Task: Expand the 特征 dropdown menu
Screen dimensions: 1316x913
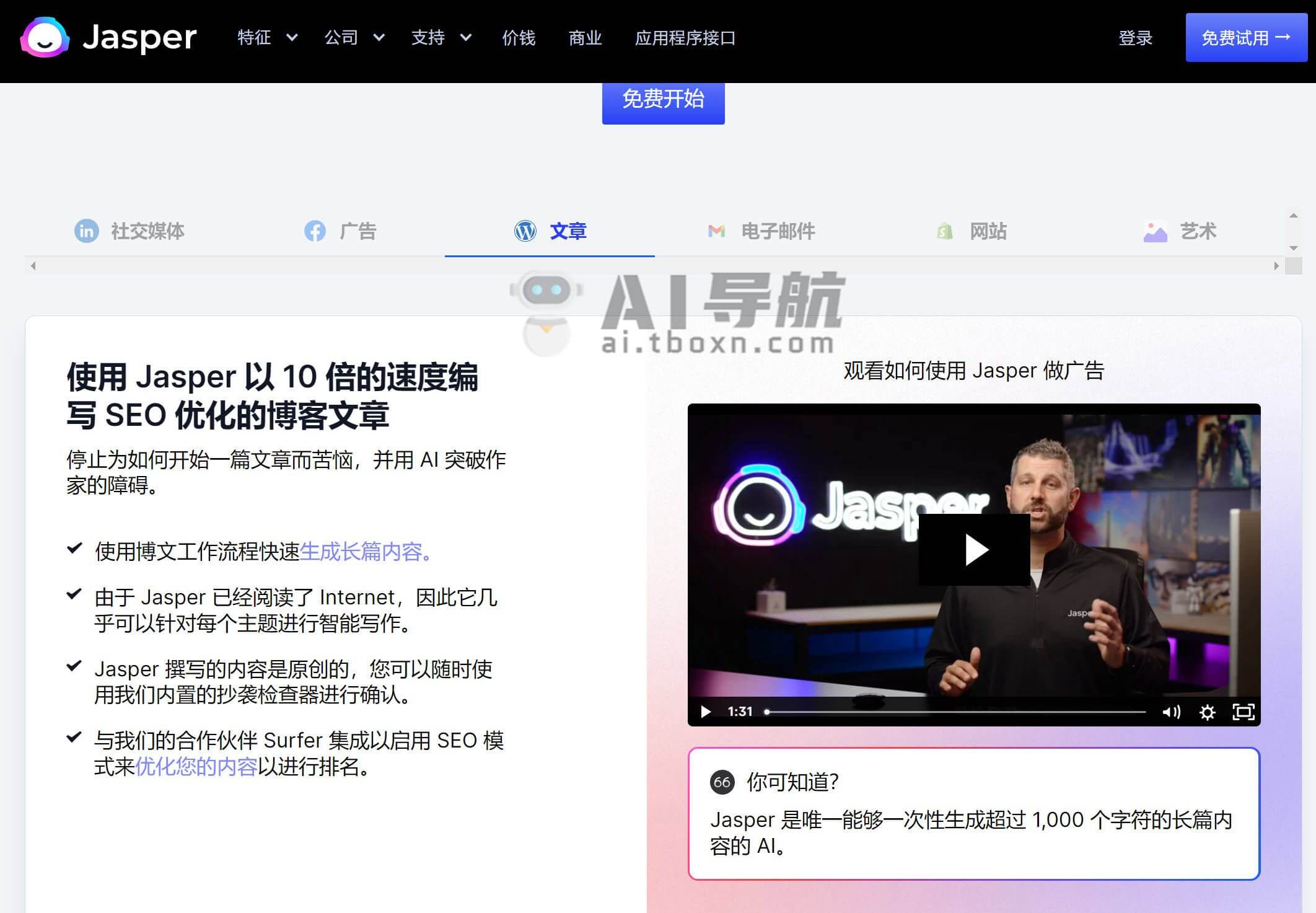Action: click(x=267, y=38)
